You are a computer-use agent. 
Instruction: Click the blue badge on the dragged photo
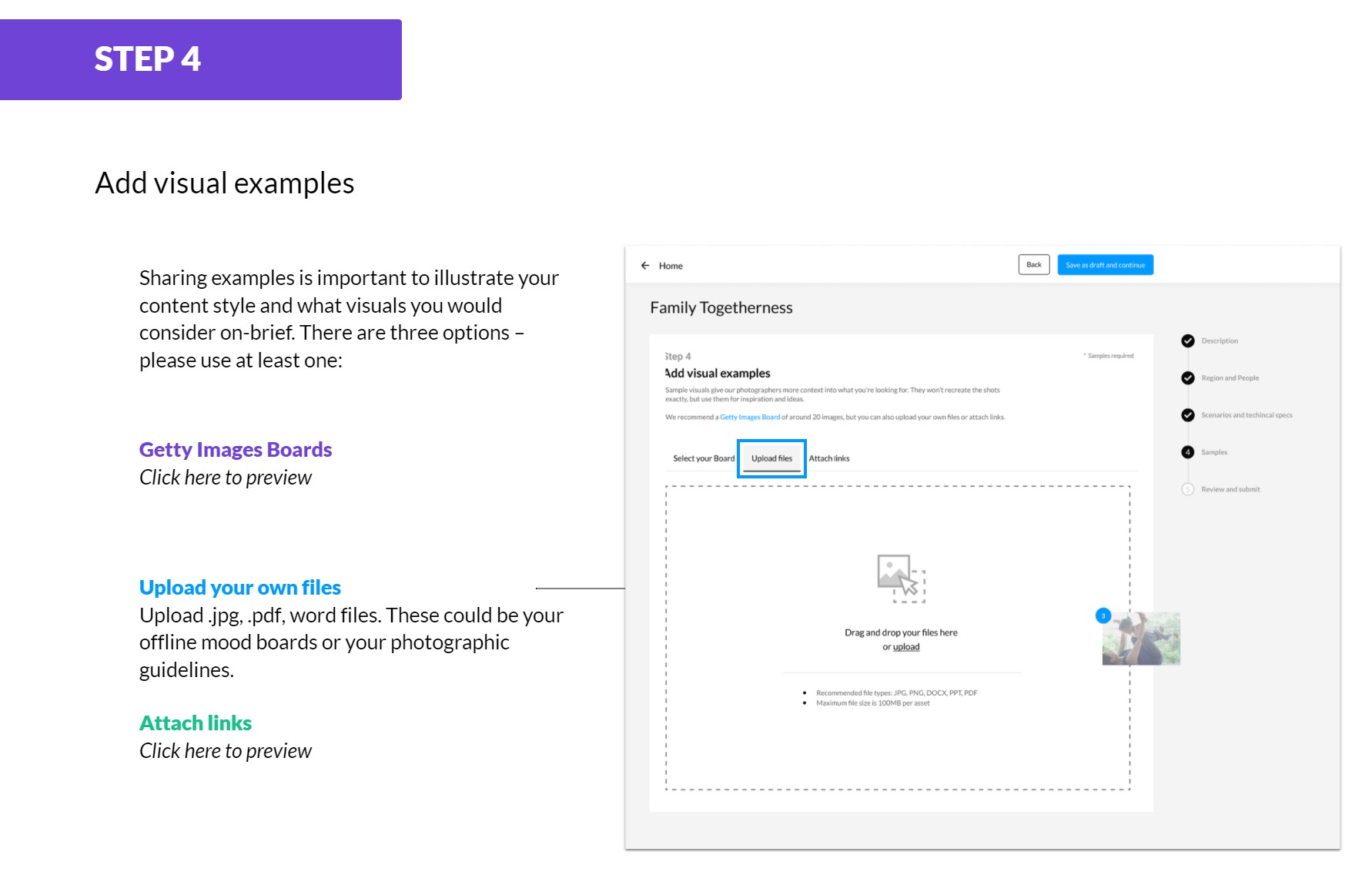point(1103,616)
